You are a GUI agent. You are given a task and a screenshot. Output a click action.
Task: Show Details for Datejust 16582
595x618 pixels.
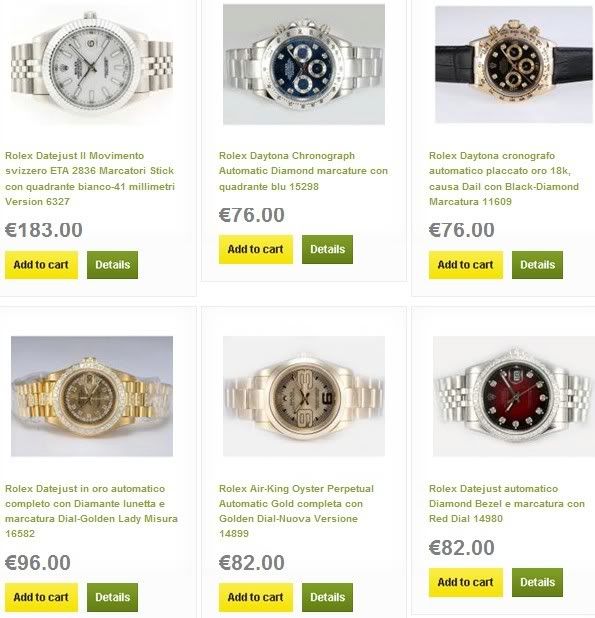112,597
